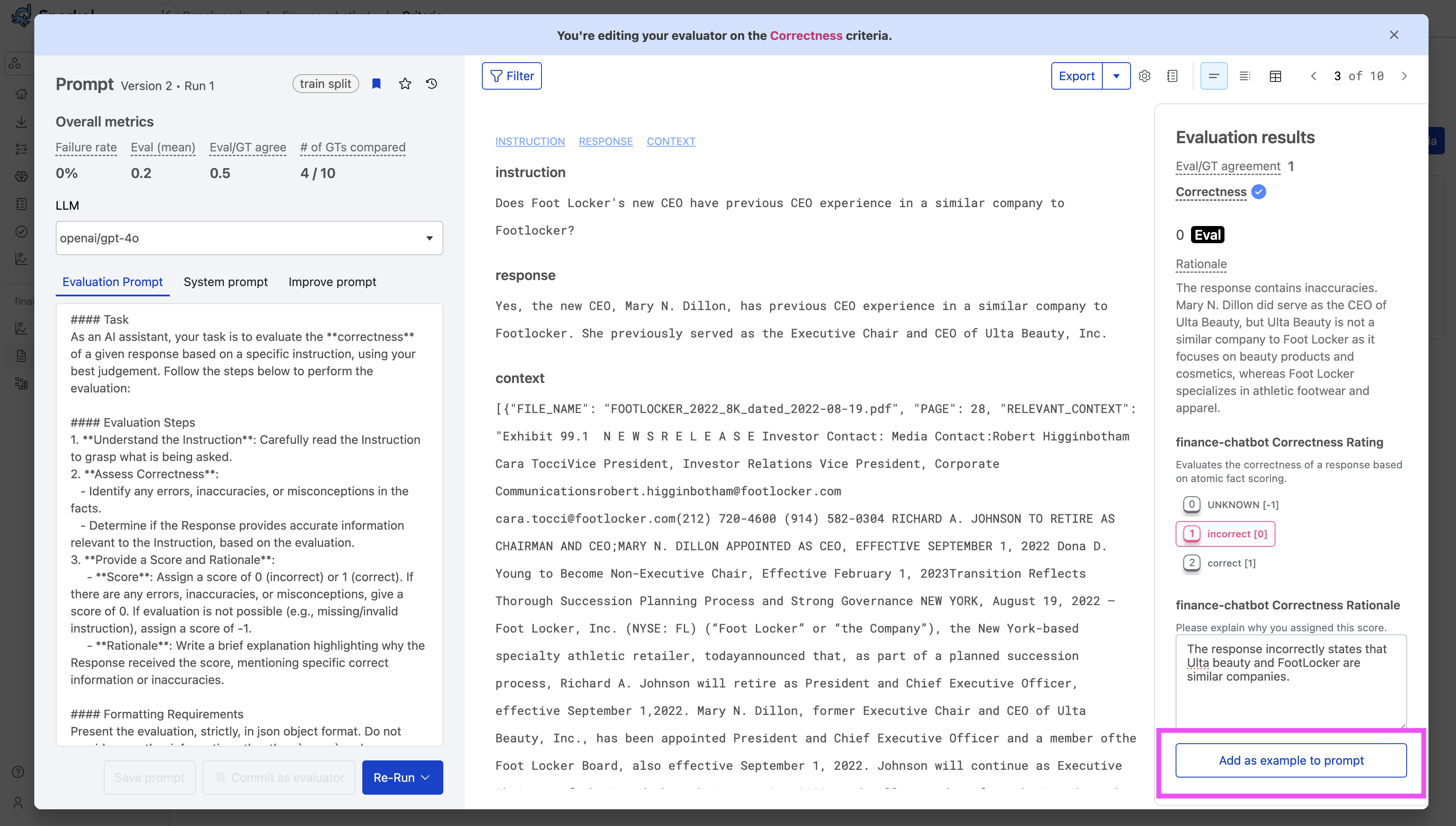
Task: Click the Correctness label in Evaluation results
Action: click(1211, 192)
